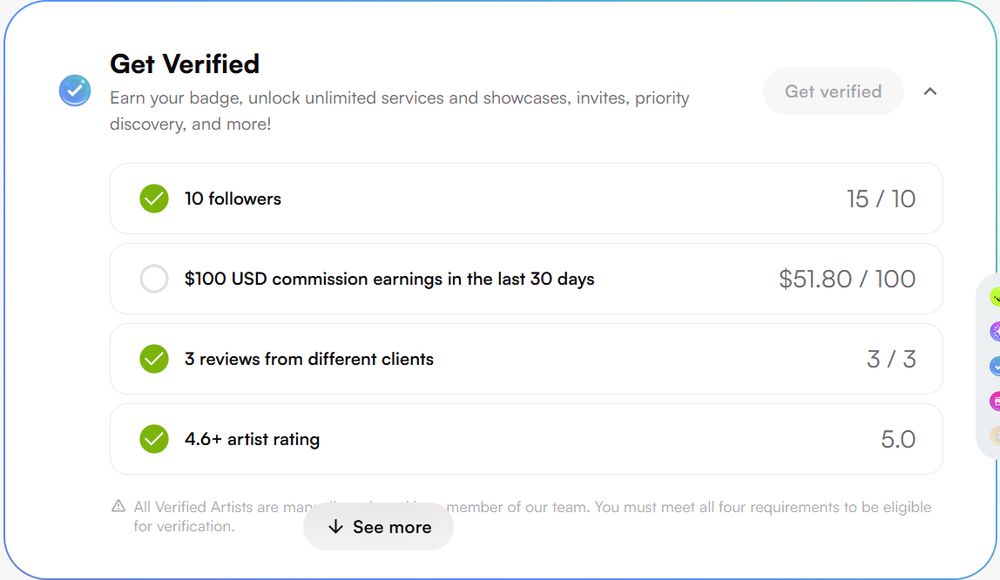Click the down arrow icon in See more
Image resolution: width=1000 pixels, height=580 pixels.
pyautogui.click(x=336, y=527)
